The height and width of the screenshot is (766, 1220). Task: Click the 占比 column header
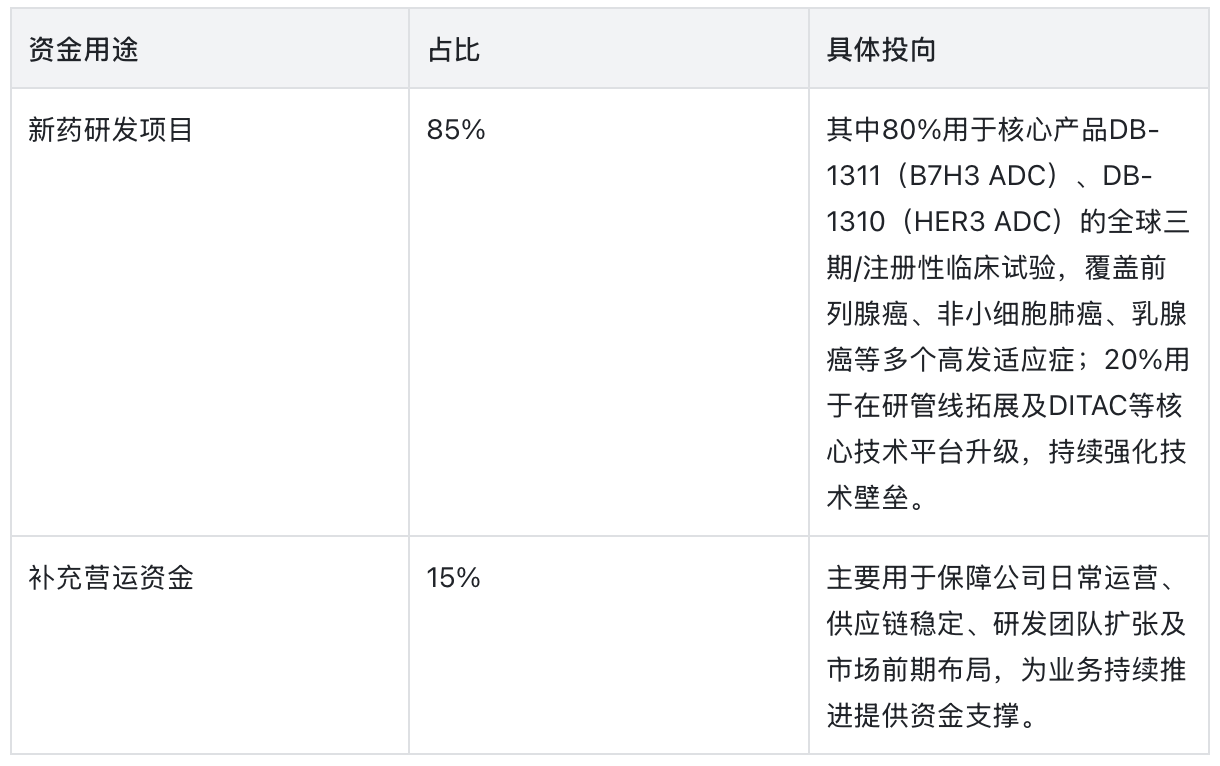[x=454, y=51]
